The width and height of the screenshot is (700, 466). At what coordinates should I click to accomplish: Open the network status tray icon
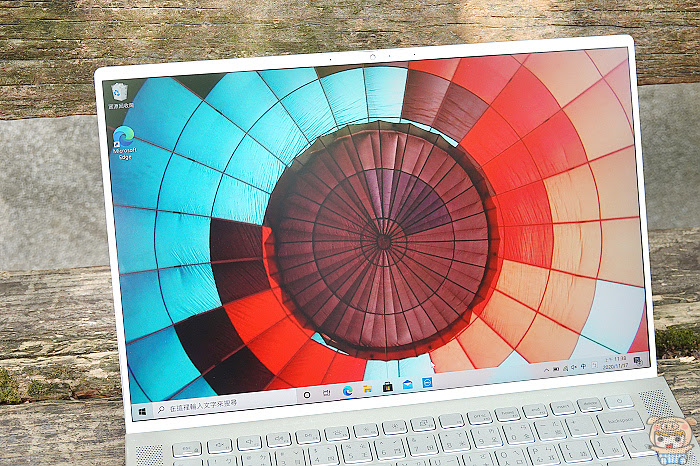pyautogui.click(x=566, y=368)
